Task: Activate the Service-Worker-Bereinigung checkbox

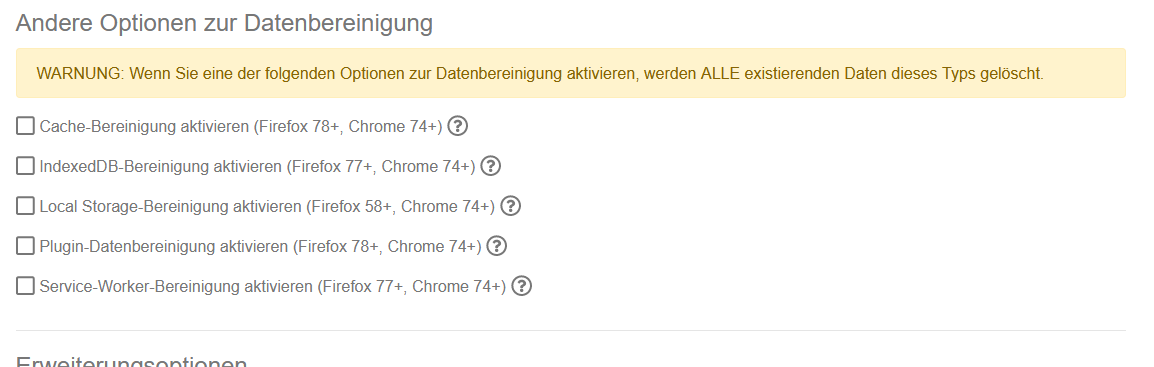Action: (x=25, y=286)
